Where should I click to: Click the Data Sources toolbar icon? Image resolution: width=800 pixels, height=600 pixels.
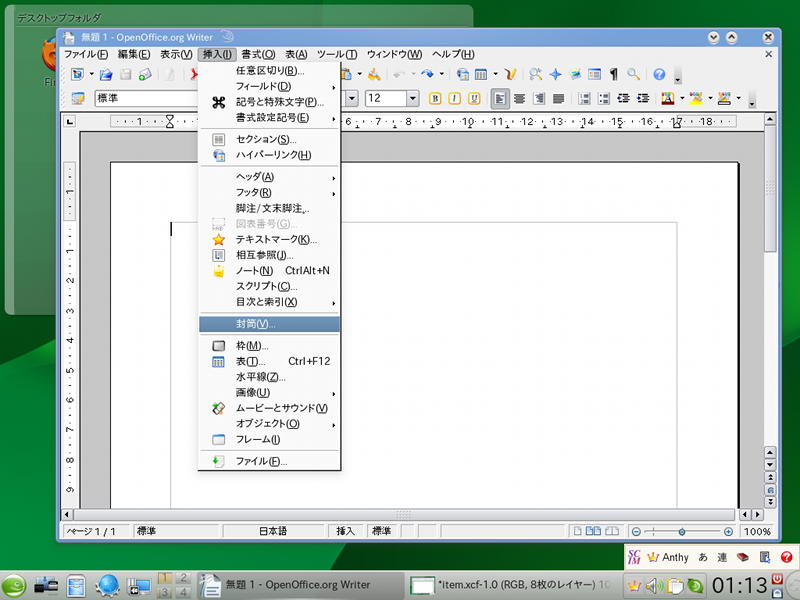(594, 74)
